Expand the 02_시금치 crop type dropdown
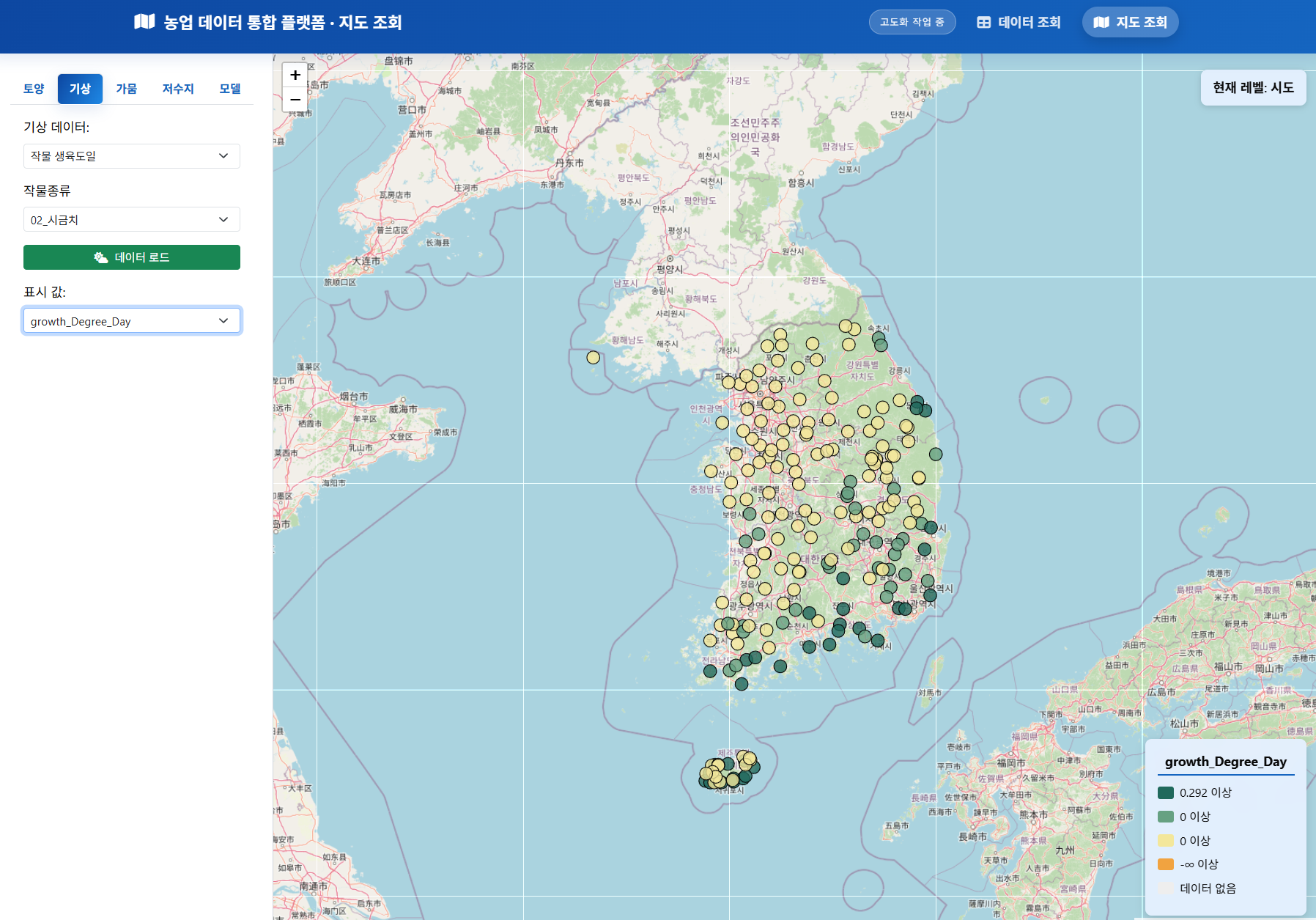The height and width of the screenshot is (920, 1316). coord(131,218)
